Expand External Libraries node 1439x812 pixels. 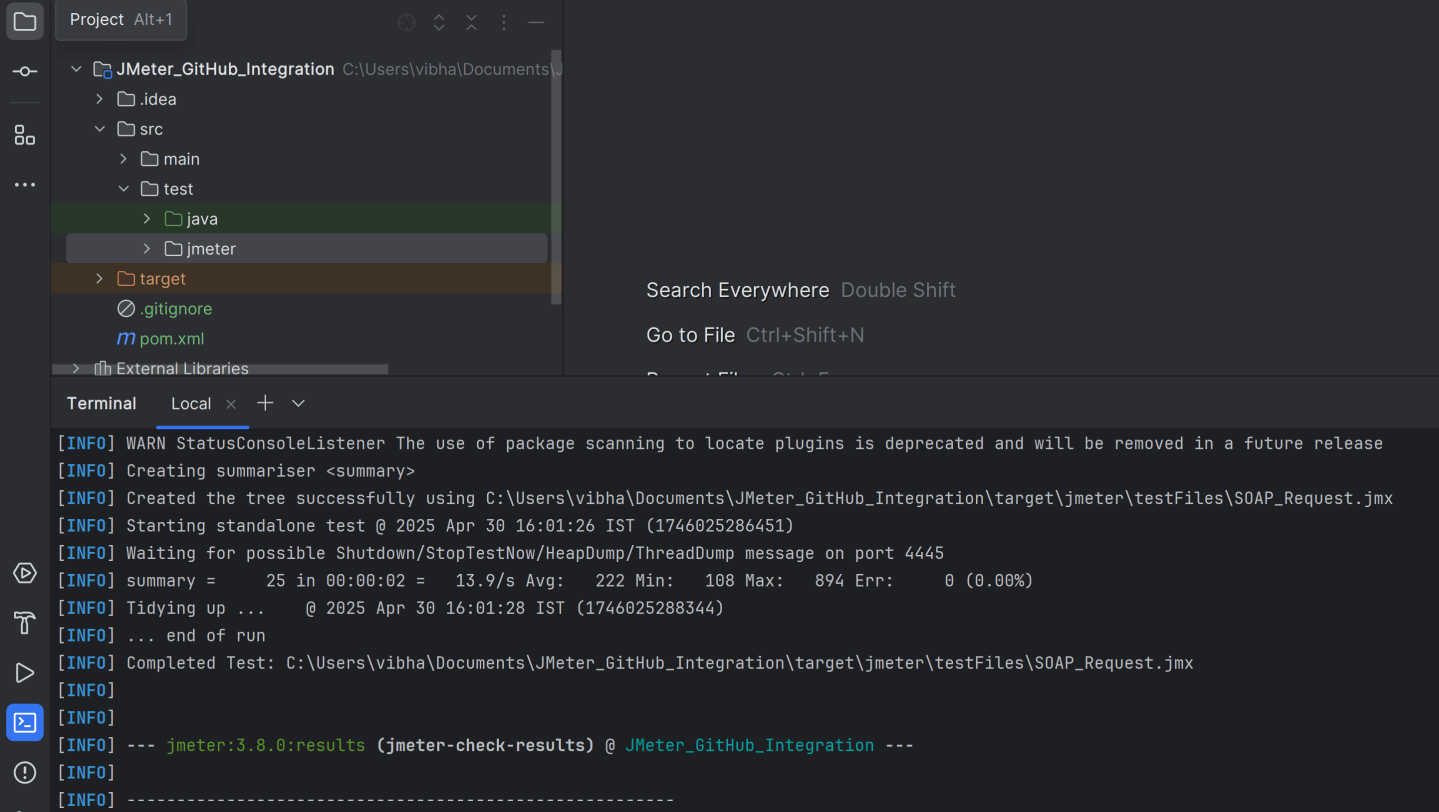pos(76,369)
